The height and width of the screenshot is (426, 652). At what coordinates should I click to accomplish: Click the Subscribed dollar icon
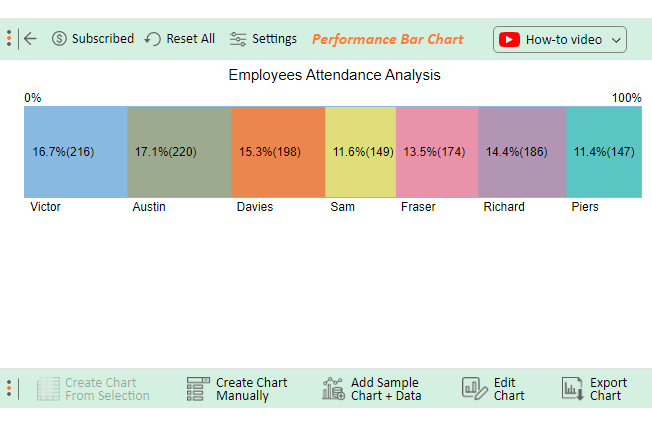[59, 39]
